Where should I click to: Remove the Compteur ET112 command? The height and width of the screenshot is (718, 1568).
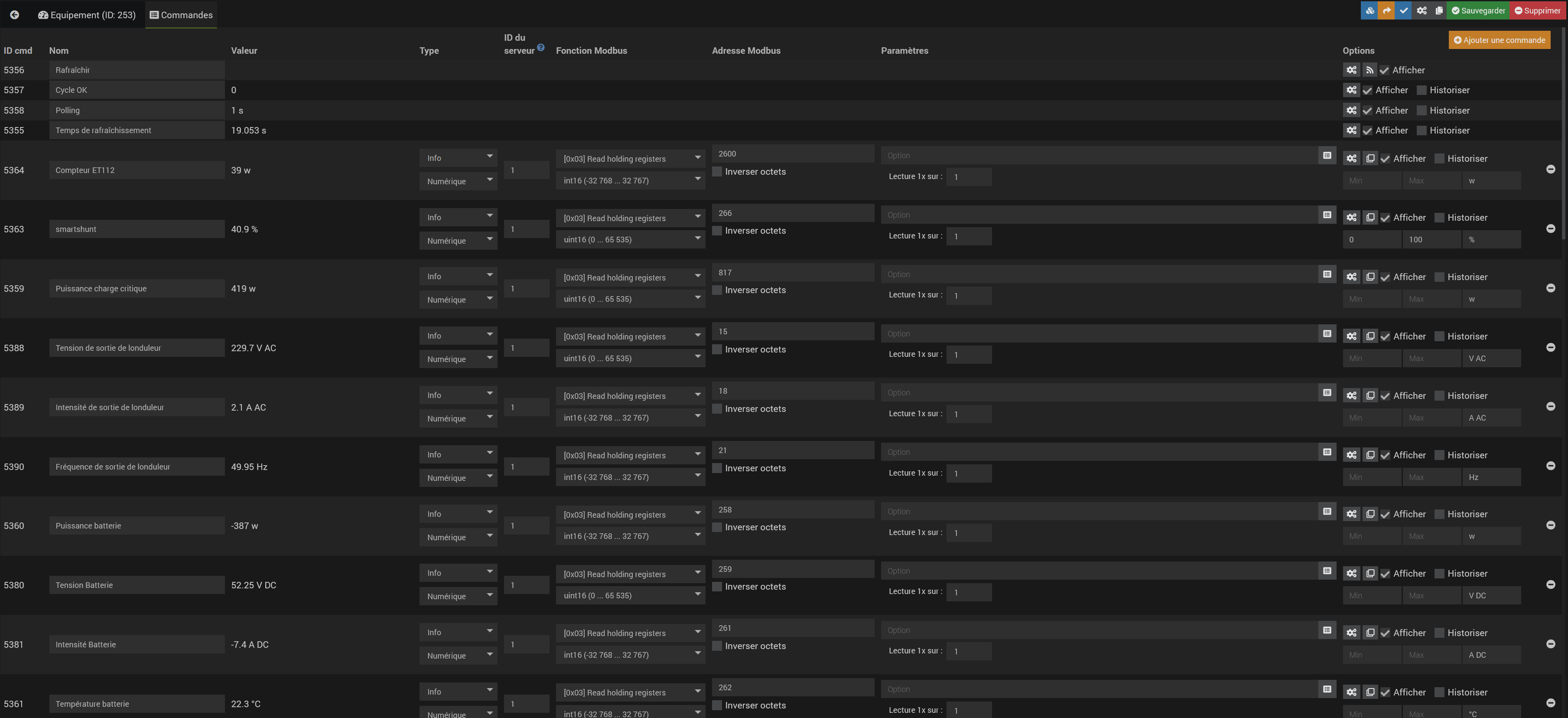[1550, 169]
